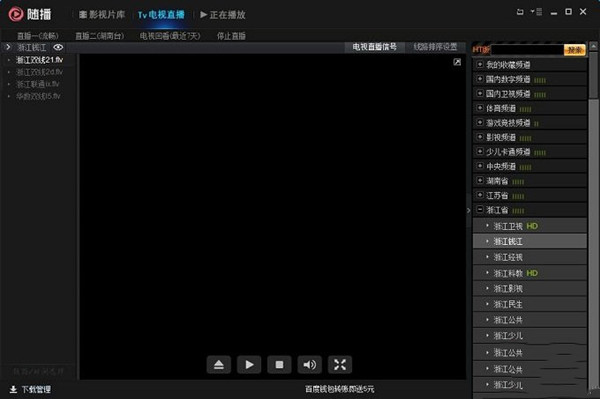Mute the volume speaker button

(x=310, y=365)
